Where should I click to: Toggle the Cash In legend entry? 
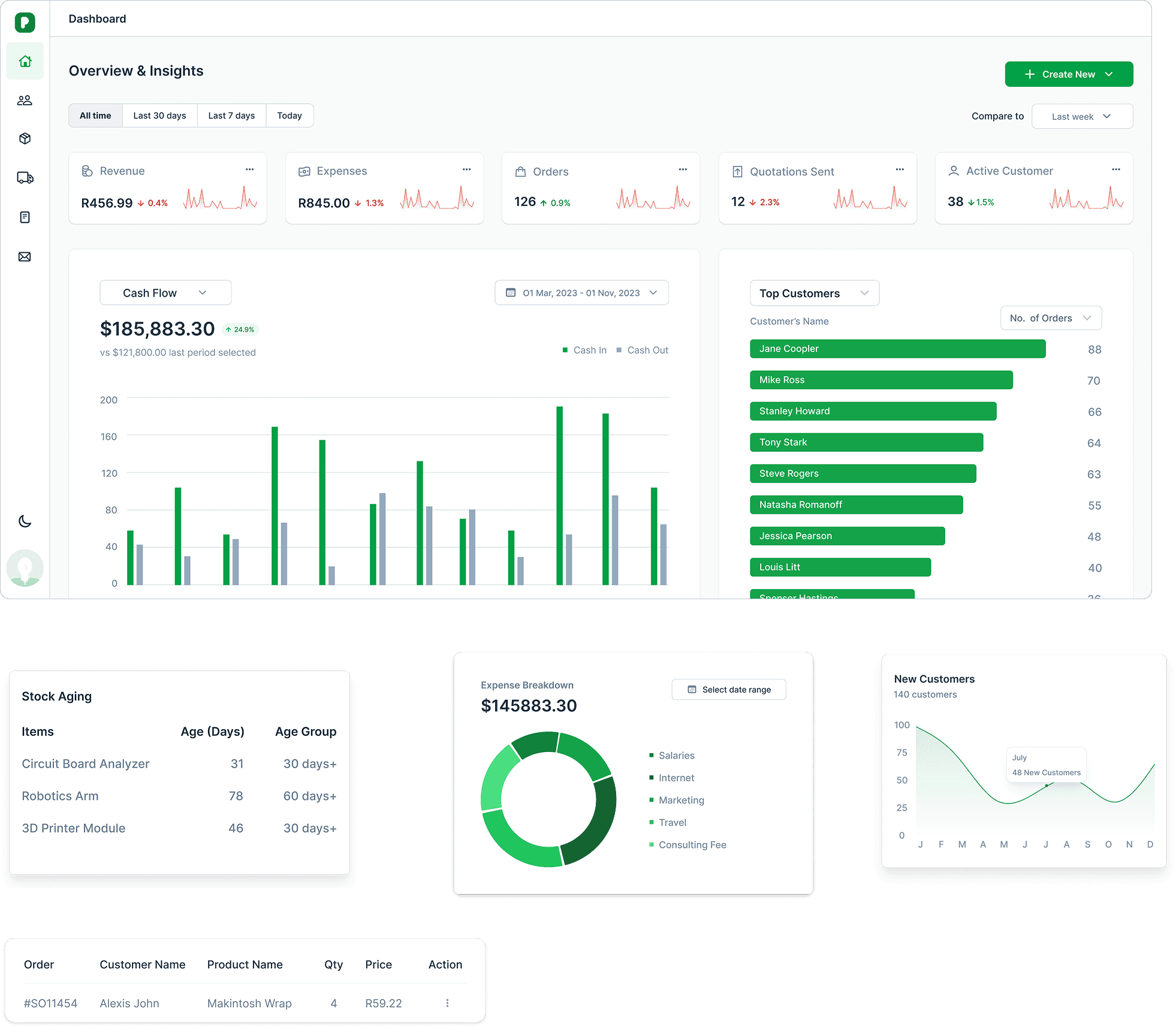pos(584,350)
